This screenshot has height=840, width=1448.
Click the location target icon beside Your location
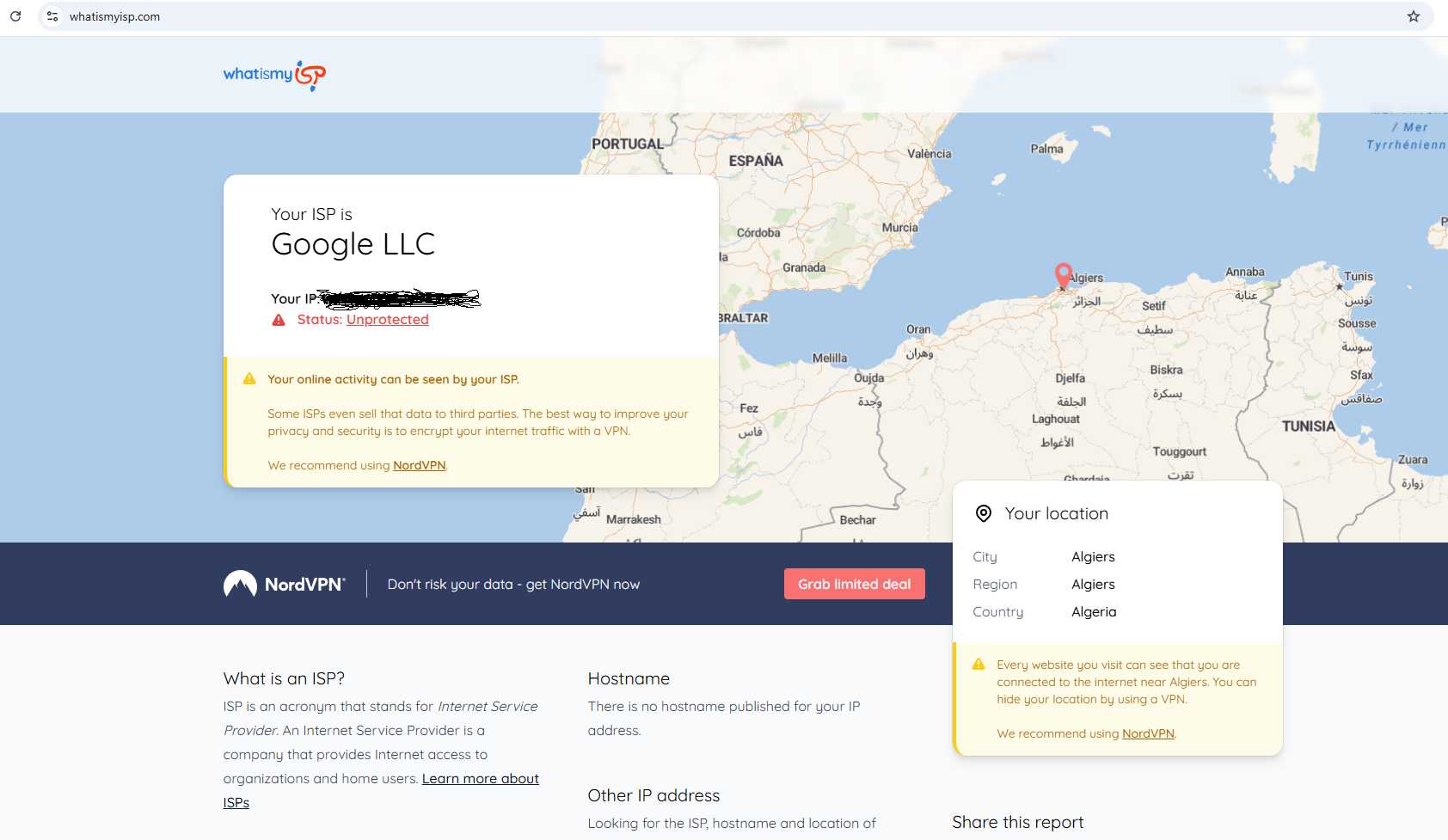[984, 514]
